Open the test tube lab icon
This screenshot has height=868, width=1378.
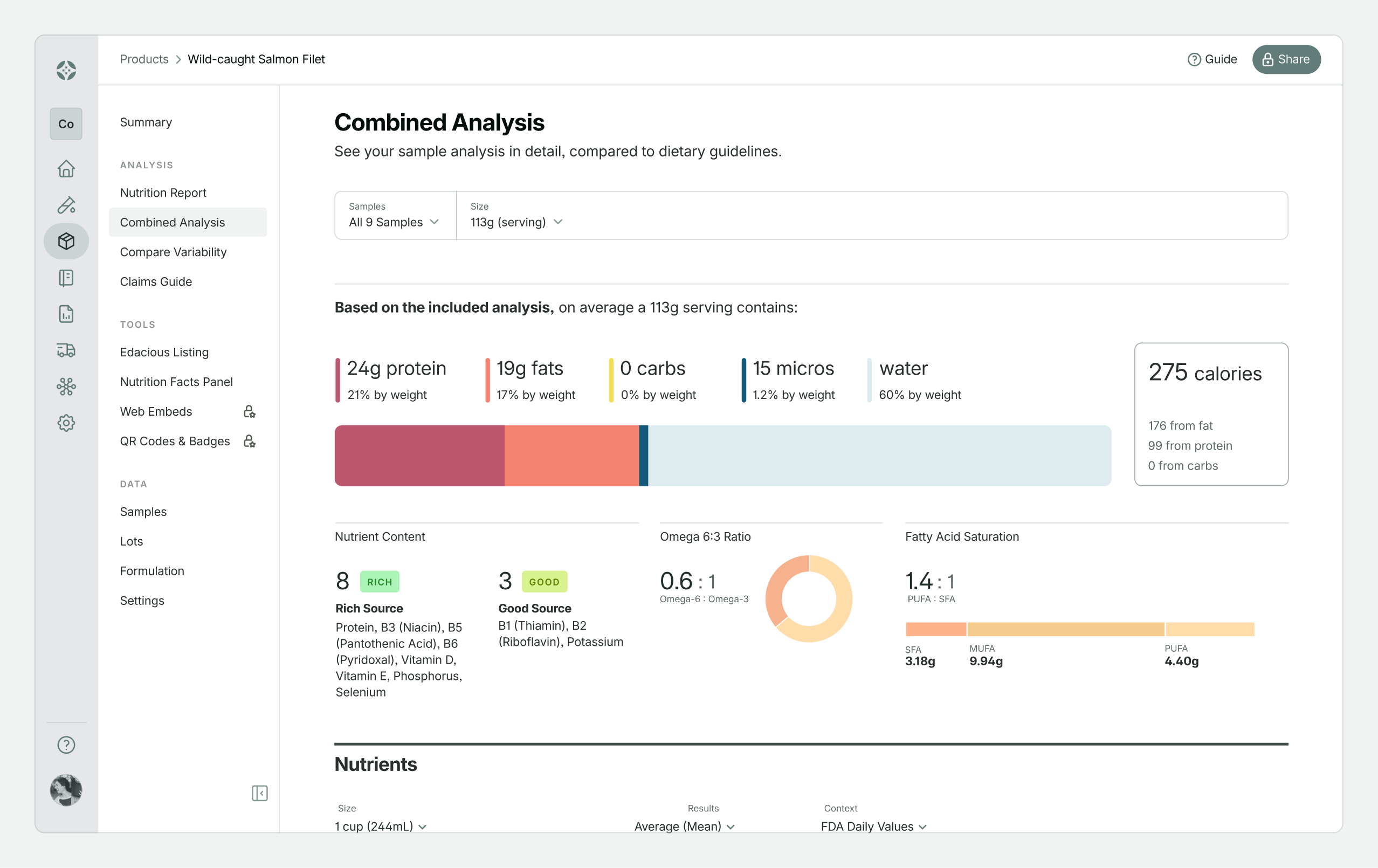point(66,205)
